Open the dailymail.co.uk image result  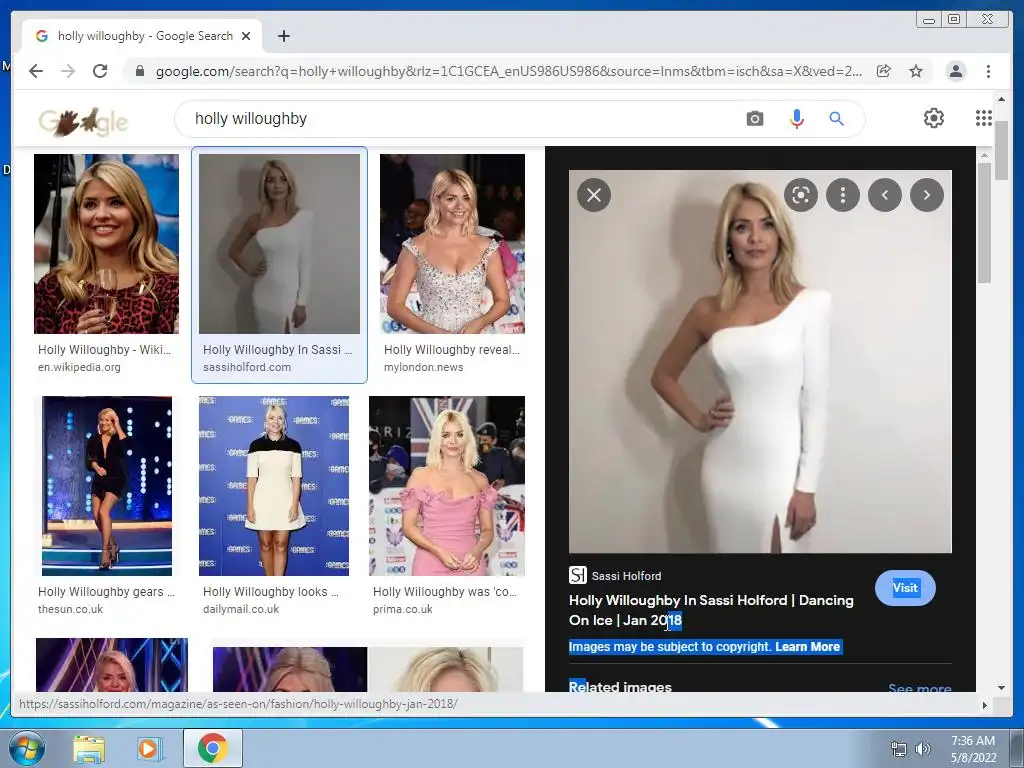274,486
